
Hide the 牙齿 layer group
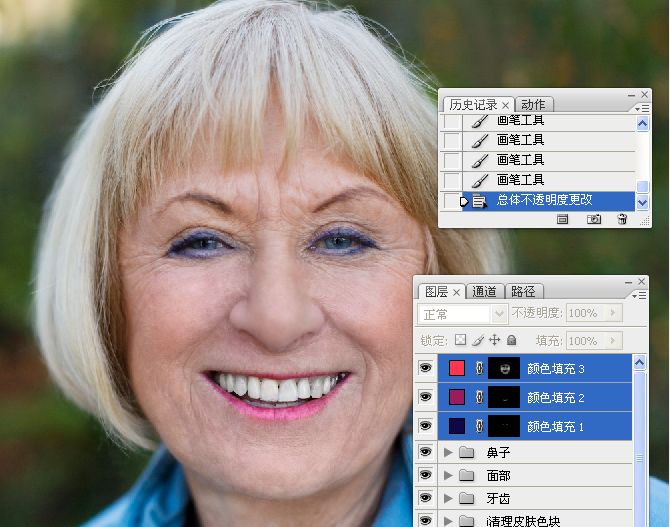[x=425, y=498]
